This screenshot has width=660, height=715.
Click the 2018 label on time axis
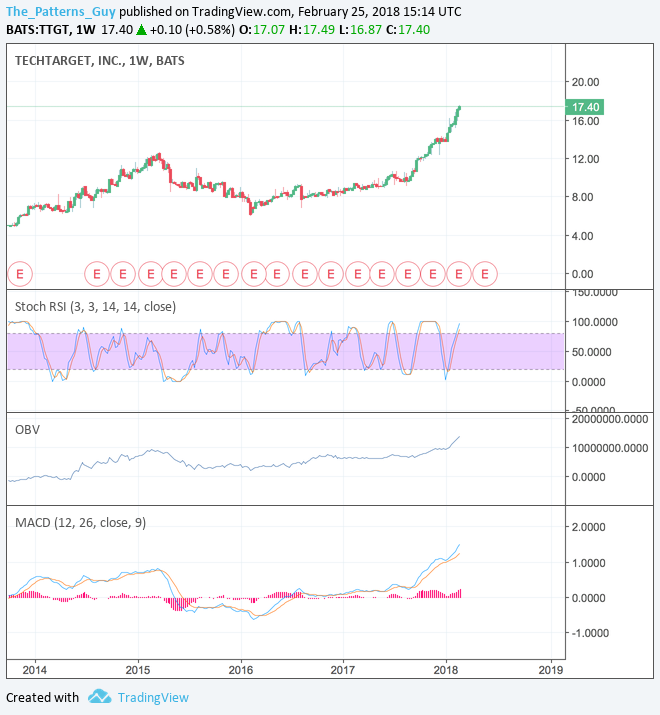446,670
